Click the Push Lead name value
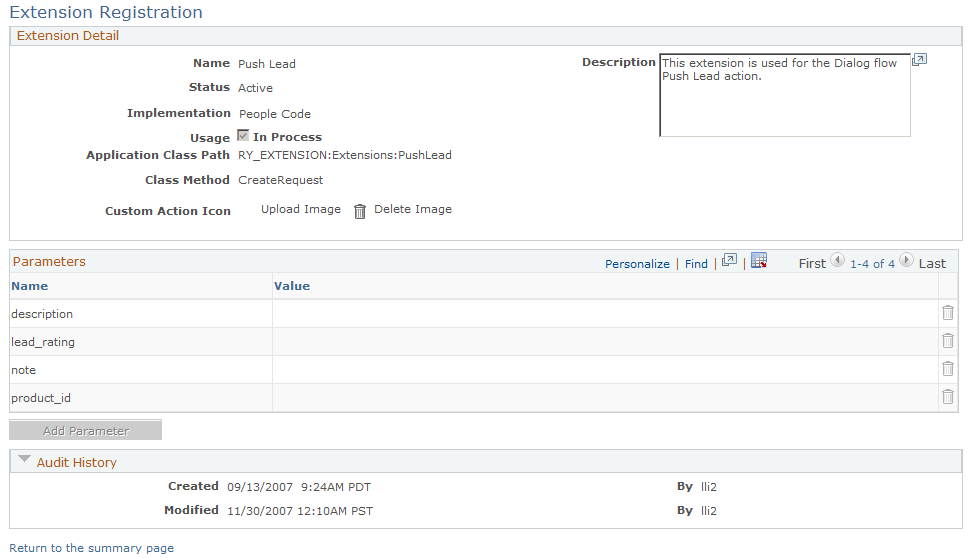This screenshot has width=973, height=558. point(267,64)
